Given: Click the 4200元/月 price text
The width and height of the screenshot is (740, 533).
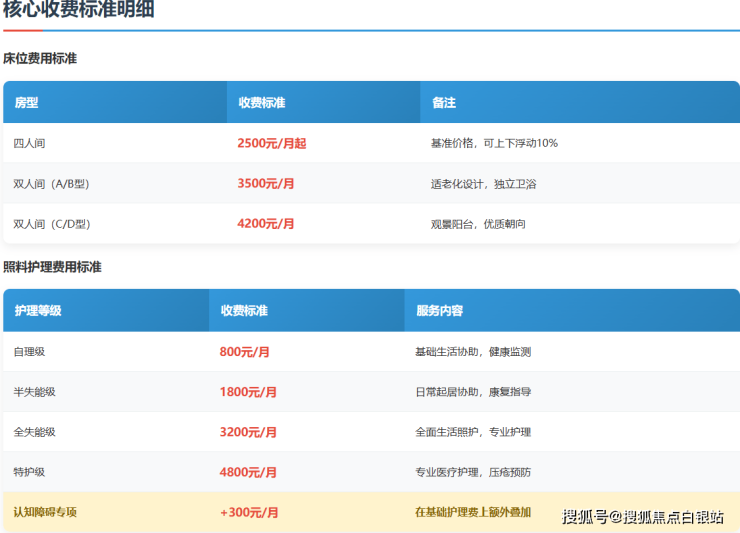Looking at the screenshot, I should click(x=266, y=223).
